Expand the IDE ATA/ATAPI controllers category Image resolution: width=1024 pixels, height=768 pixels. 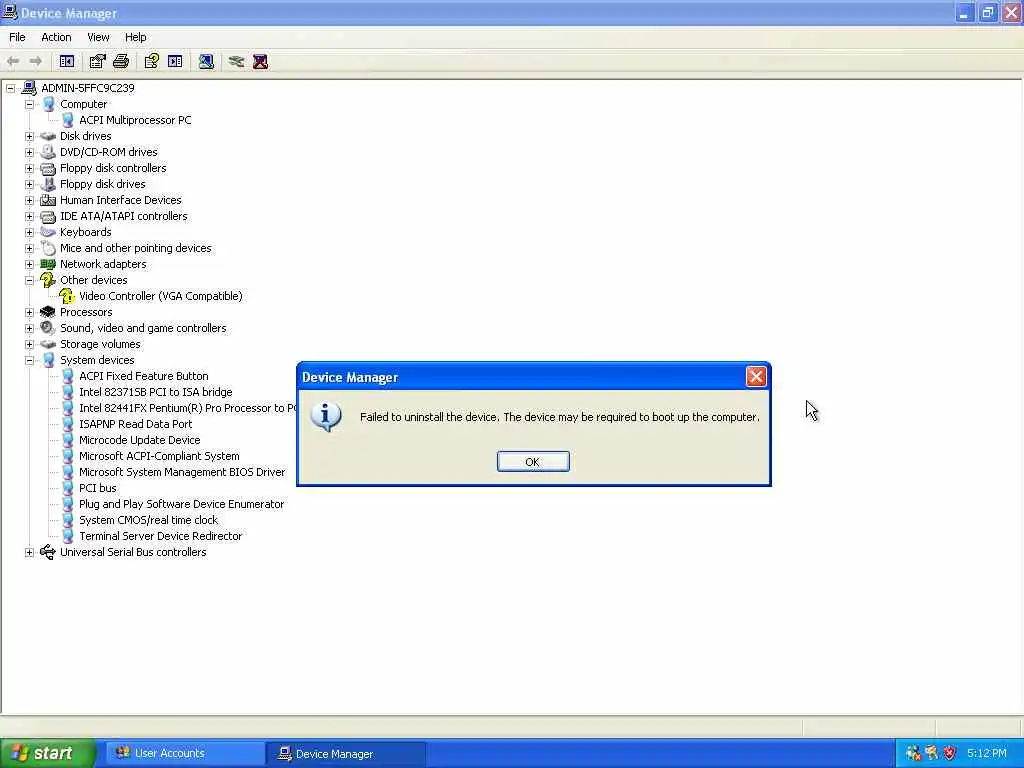click(29, 216)
